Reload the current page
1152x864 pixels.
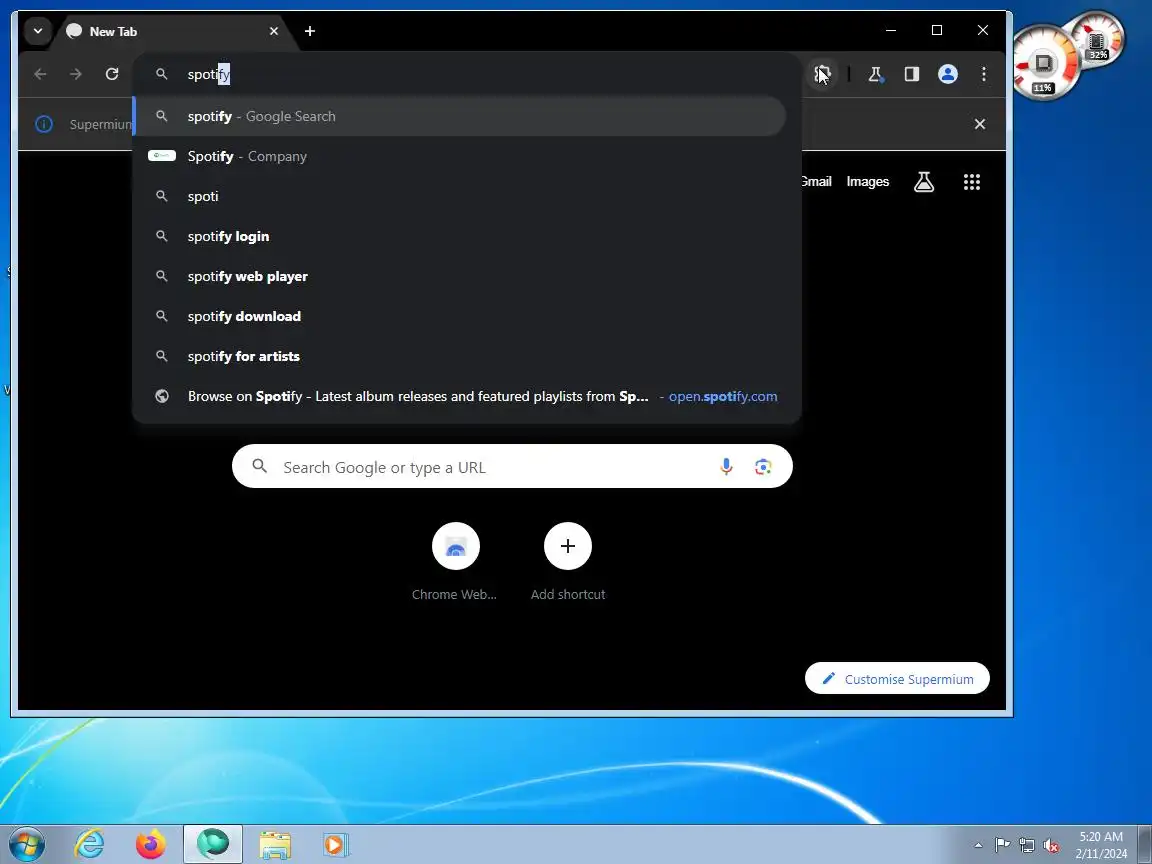coord(112,74)
